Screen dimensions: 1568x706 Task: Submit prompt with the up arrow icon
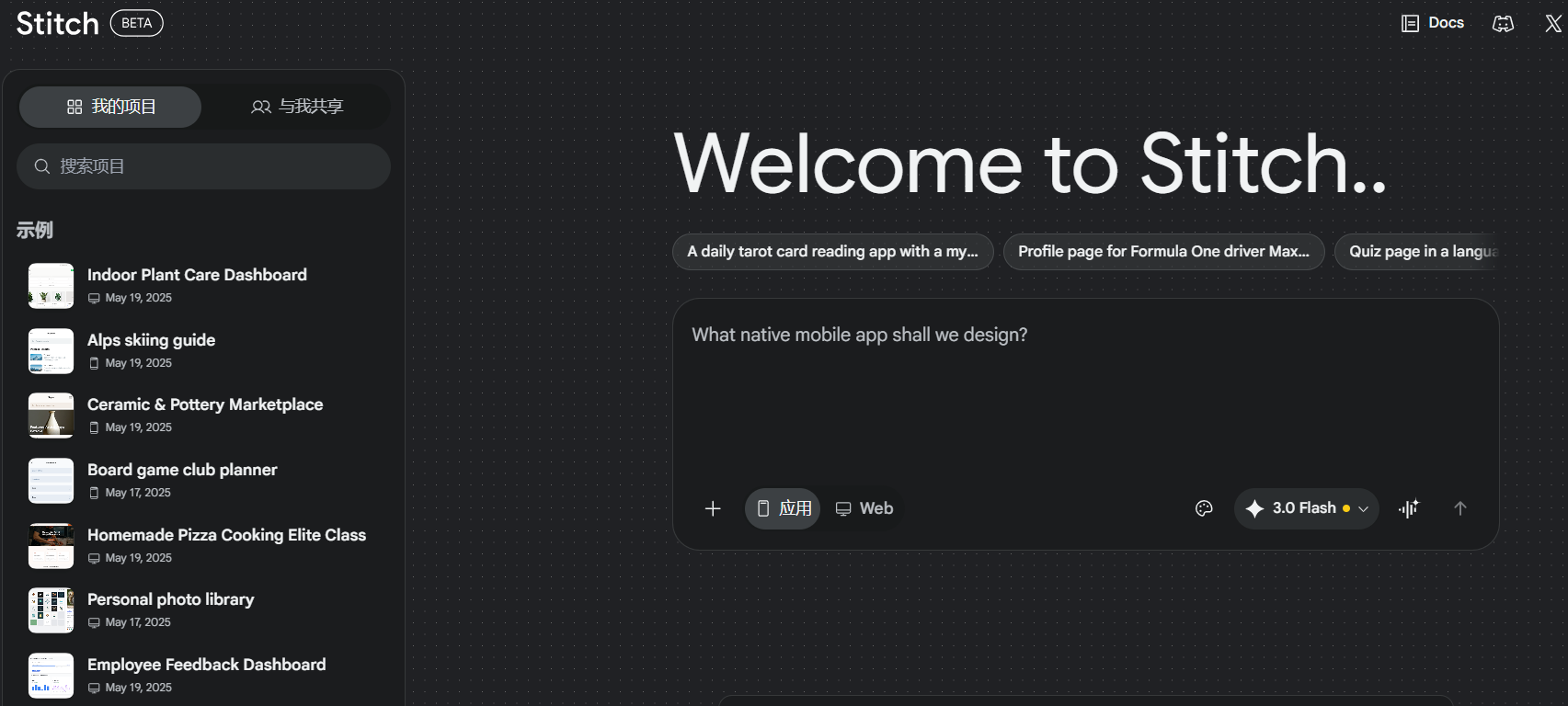tap(1460, 508)
